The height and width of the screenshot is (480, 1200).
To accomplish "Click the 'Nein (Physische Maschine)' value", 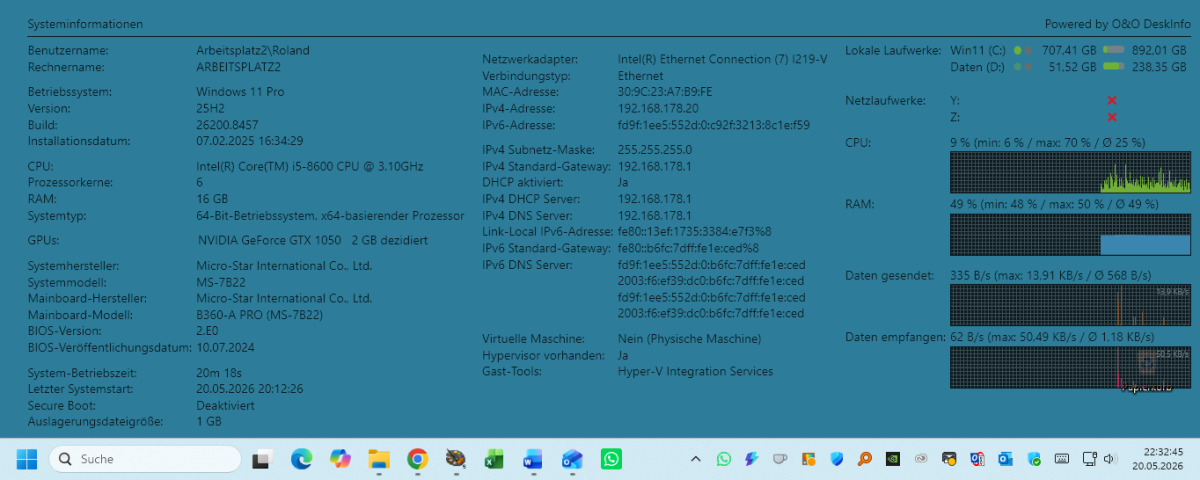I will 689,339.
